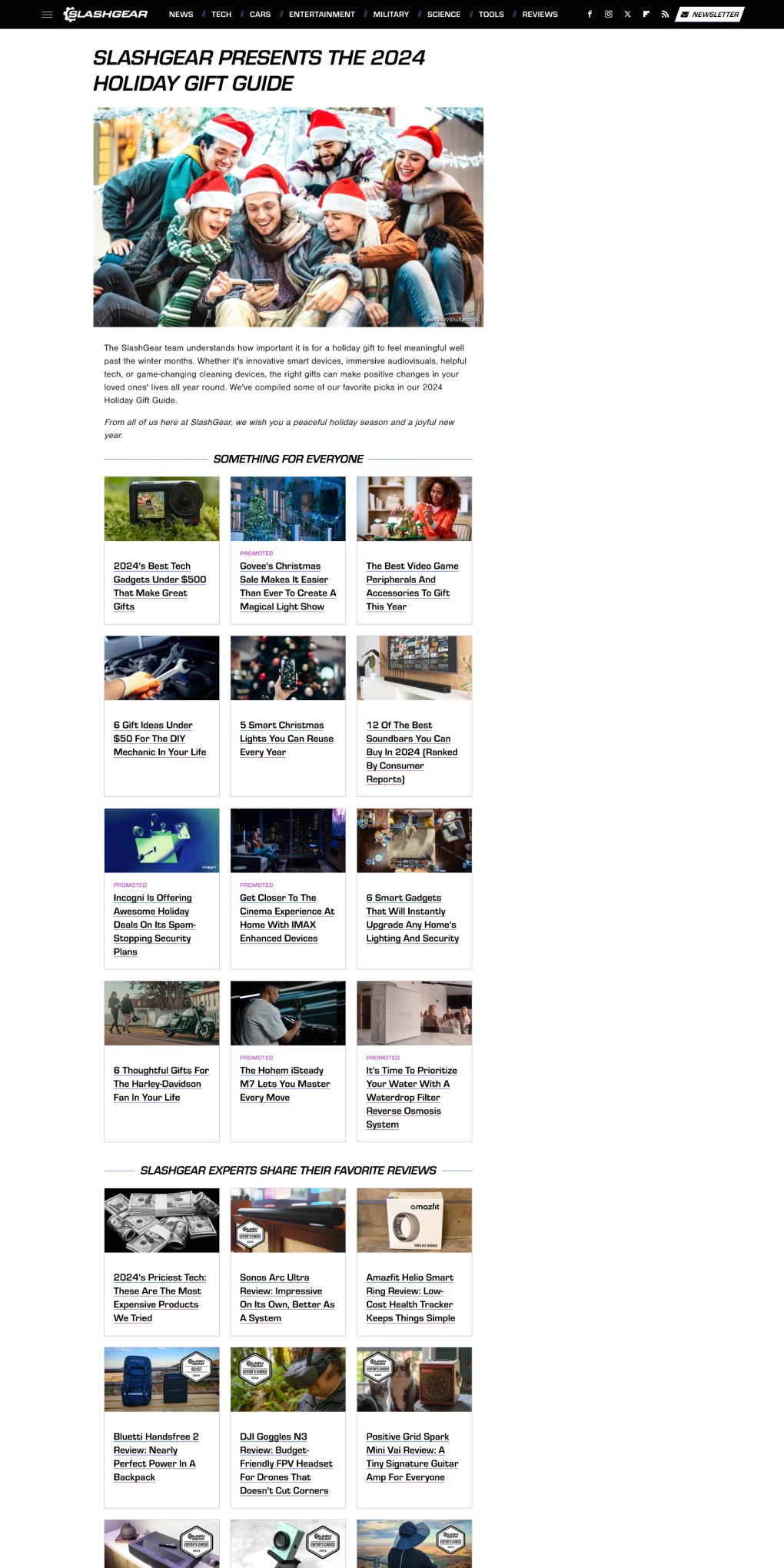The image size is (784, 1568).
Task: Open '12 Of The Best Soundbars' link
Action: pos(412,752)
